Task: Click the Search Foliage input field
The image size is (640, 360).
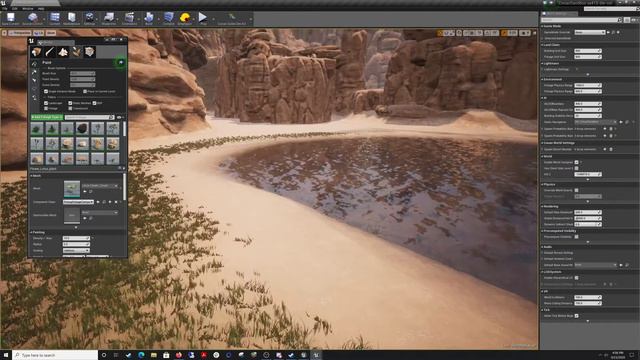Action: point(89,118)
